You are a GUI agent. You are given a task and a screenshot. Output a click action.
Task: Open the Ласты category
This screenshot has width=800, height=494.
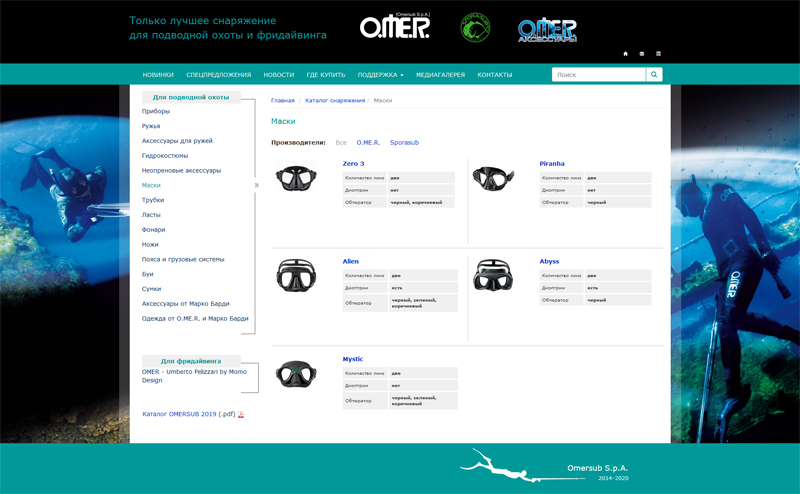[x=151, y=215]
